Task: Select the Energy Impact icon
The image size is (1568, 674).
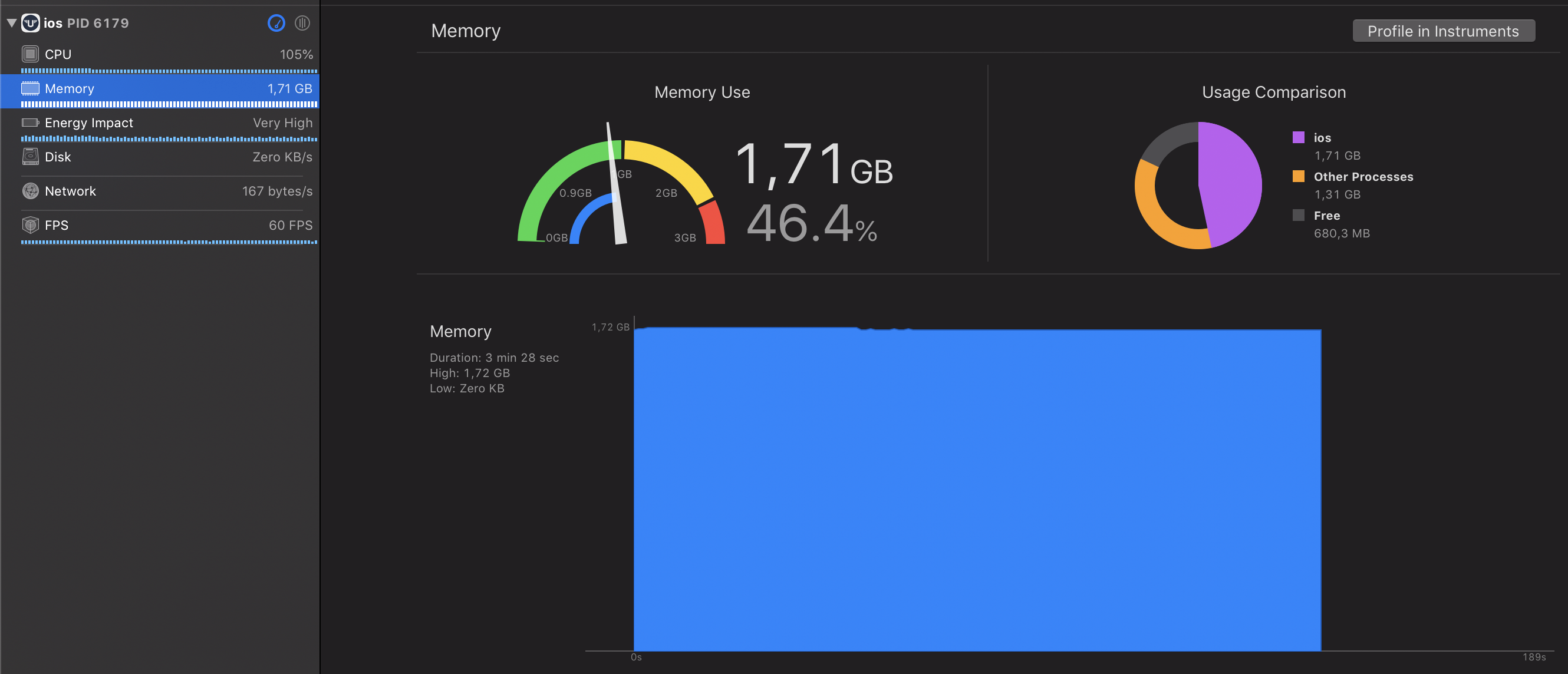Action: pyautogui.click(x=29, y=123)
